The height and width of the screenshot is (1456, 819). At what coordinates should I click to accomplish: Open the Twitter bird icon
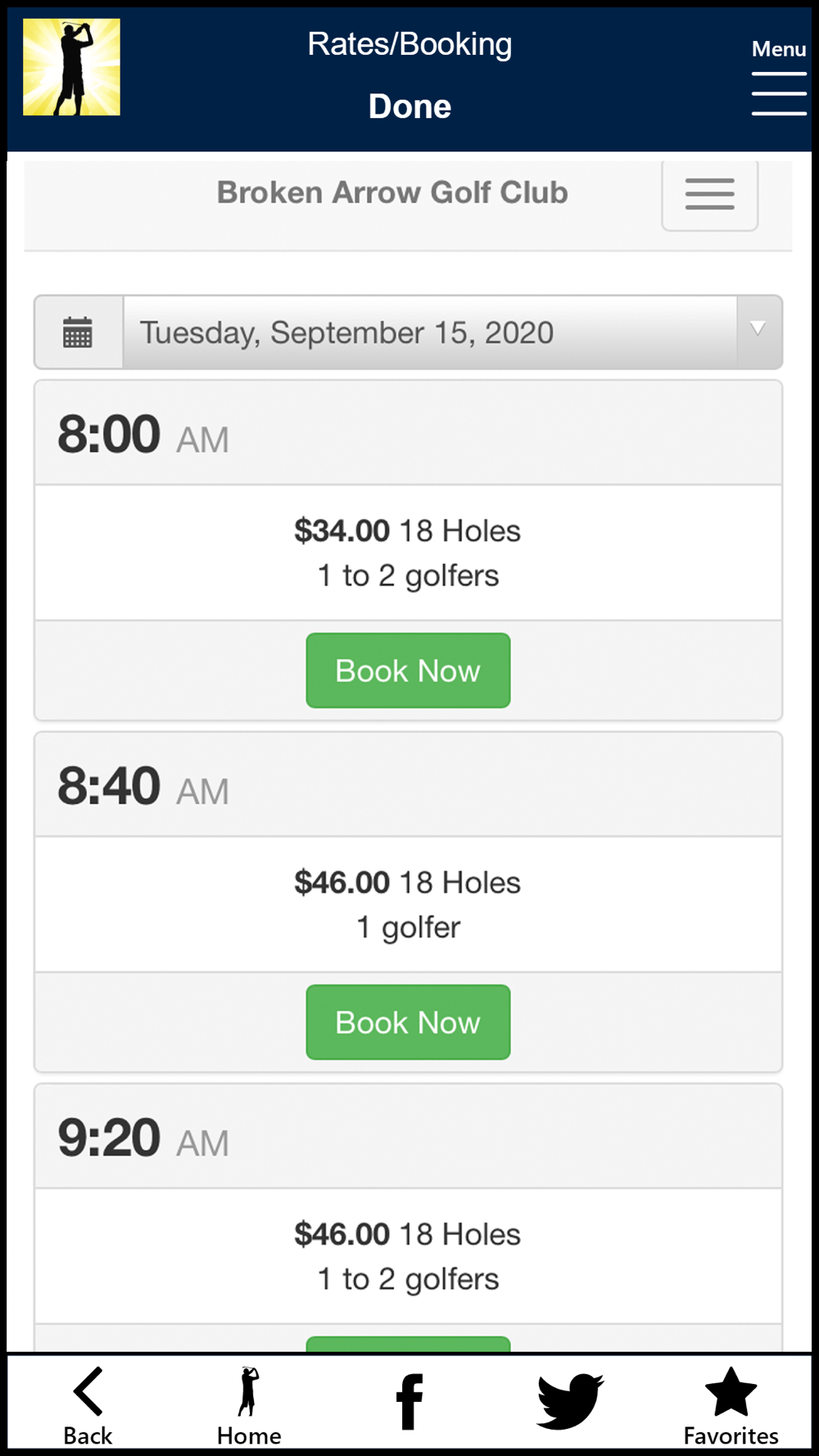click(x=570, y=1401)
